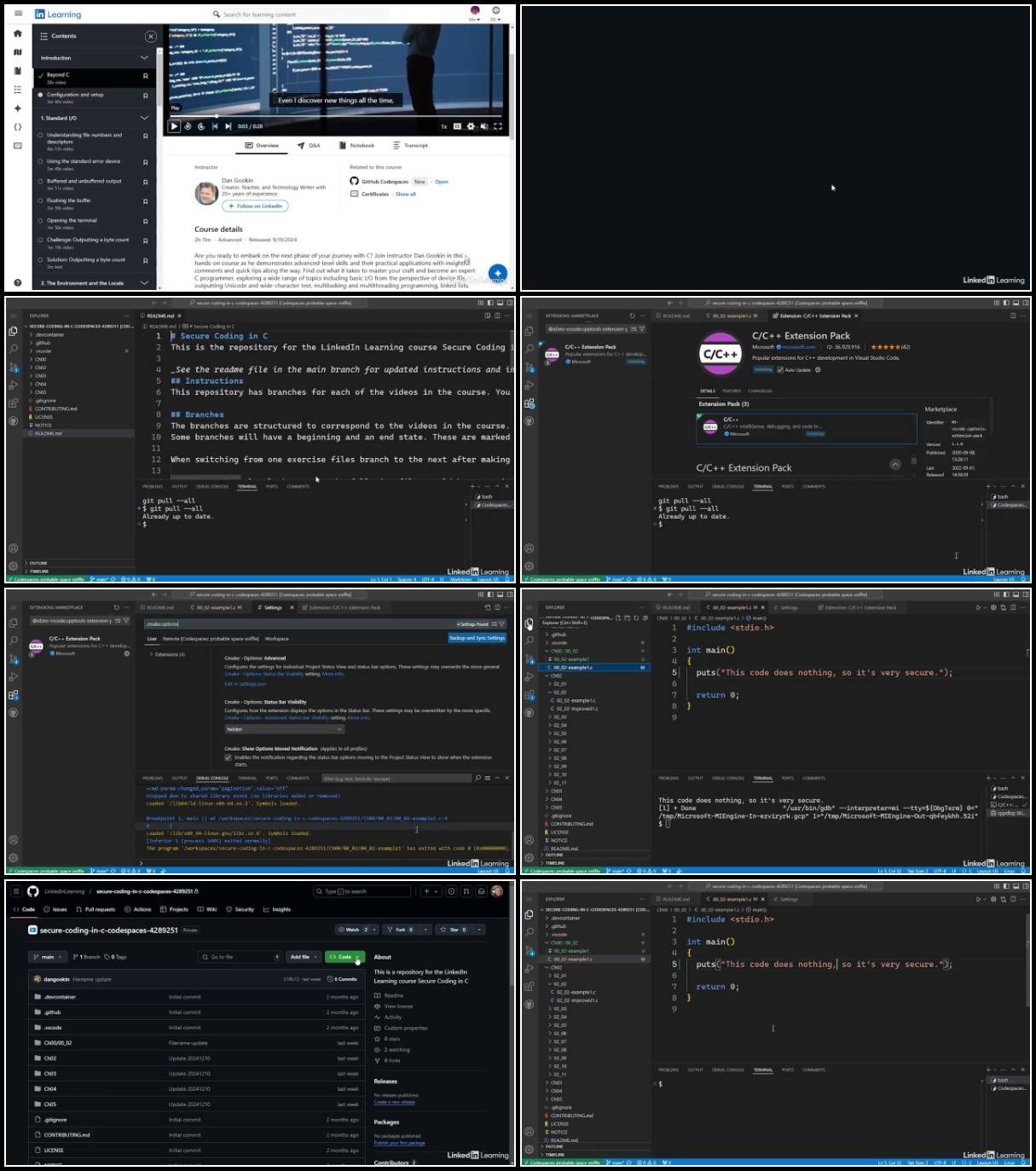The image size is (1036, 1171).
Task: Expand '2. The Environment and the Locale'
Action: pyautogui.click(x=144, y=282)
